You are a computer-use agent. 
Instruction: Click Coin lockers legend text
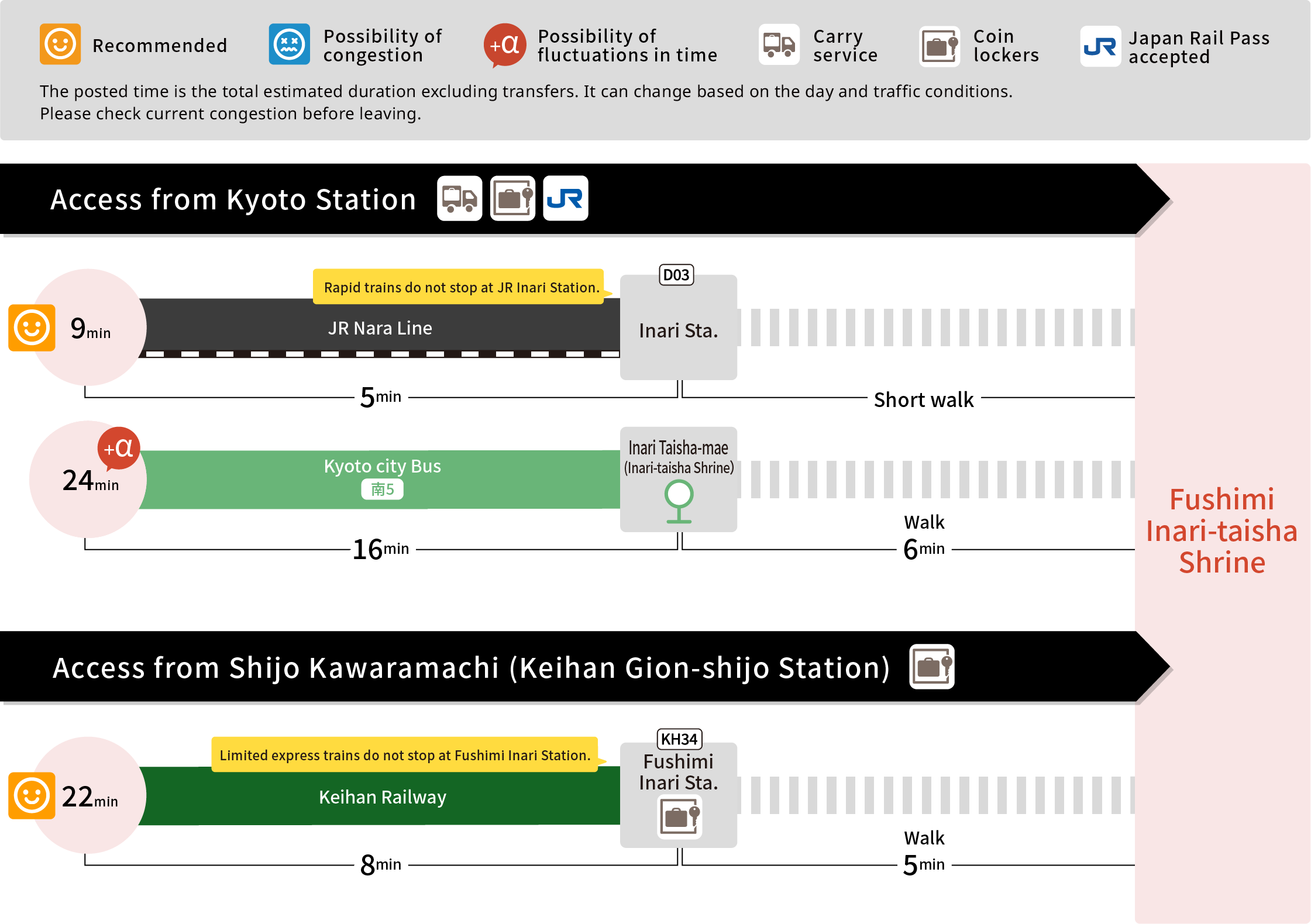1006,46
